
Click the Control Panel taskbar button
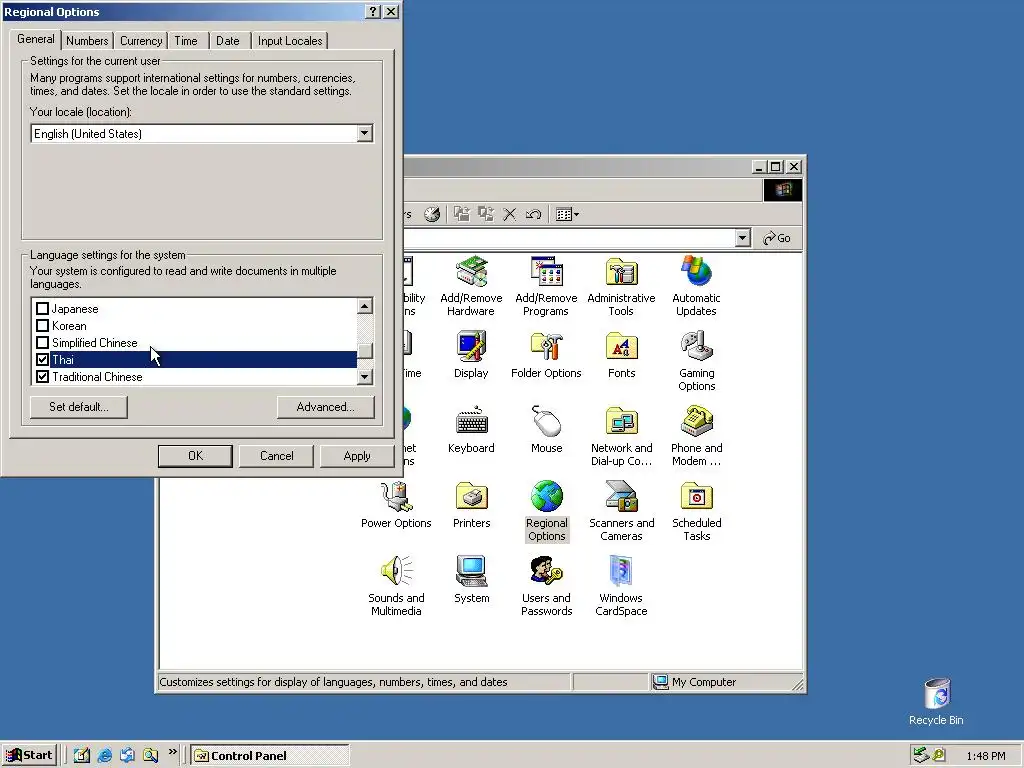coord(270,756)
